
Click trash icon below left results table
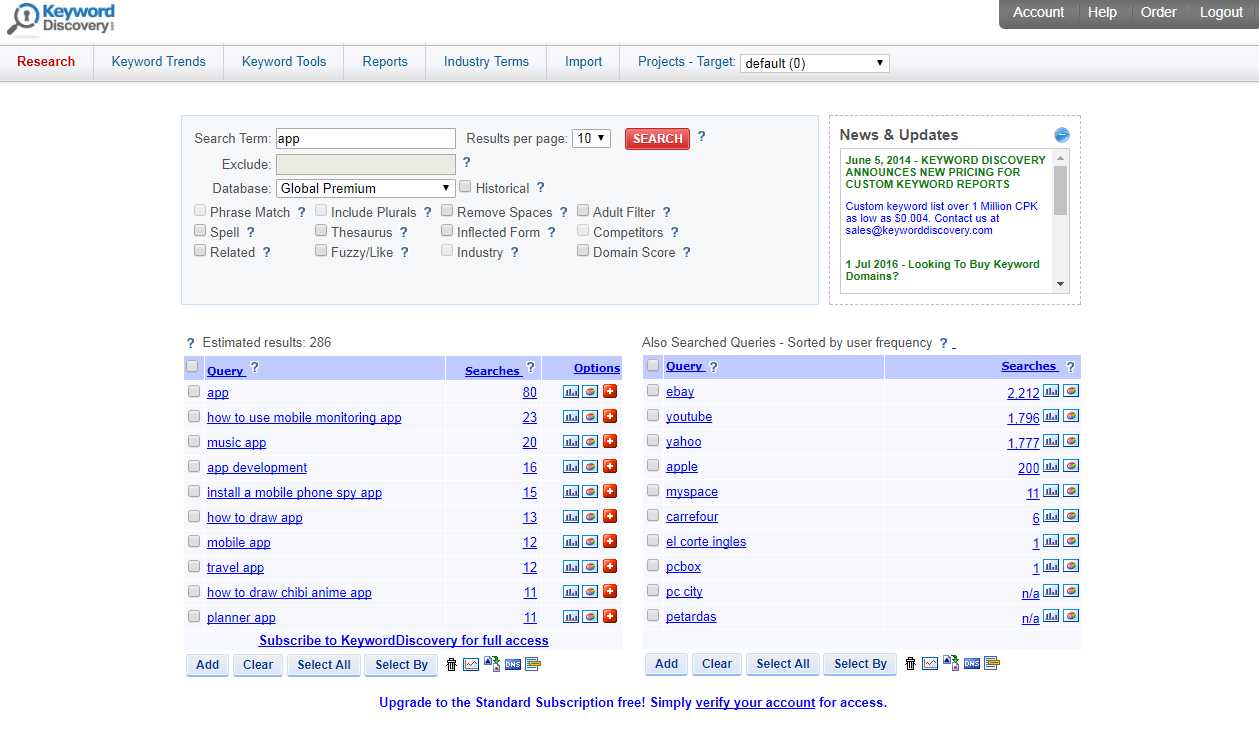451,664
